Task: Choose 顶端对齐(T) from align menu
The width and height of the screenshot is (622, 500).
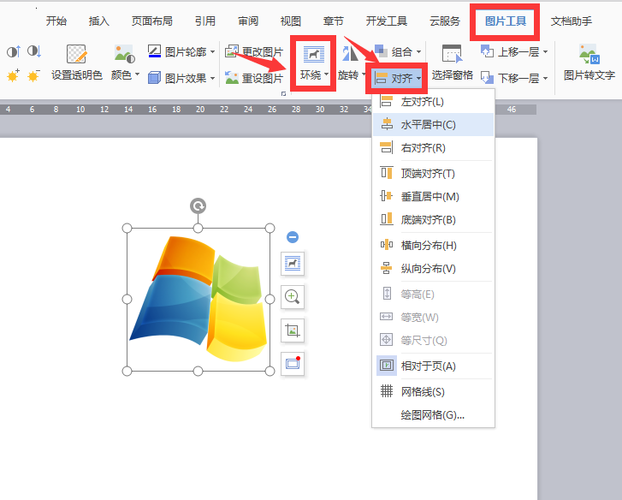Action: (433, 173)
